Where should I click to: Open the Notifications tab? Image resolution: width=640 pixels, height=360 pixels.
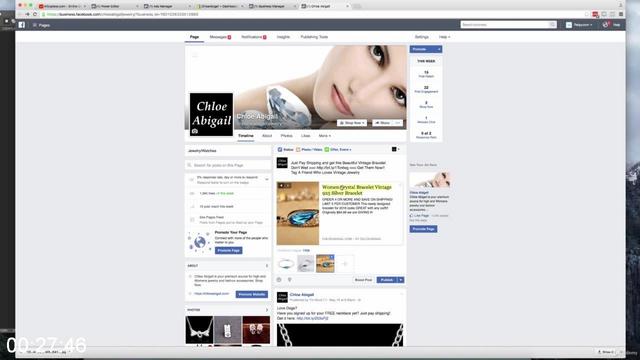253,37
